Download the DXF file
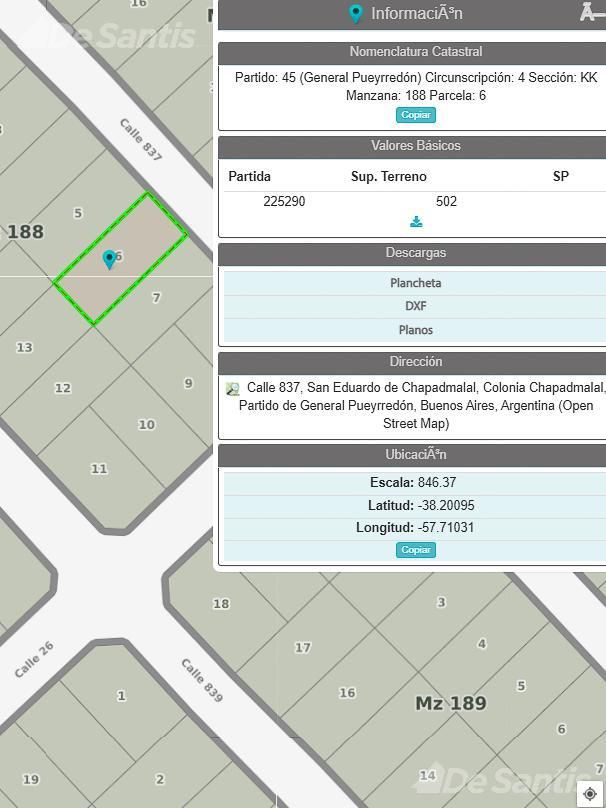Viewport: 606px width, 808px height. [415, 306]
